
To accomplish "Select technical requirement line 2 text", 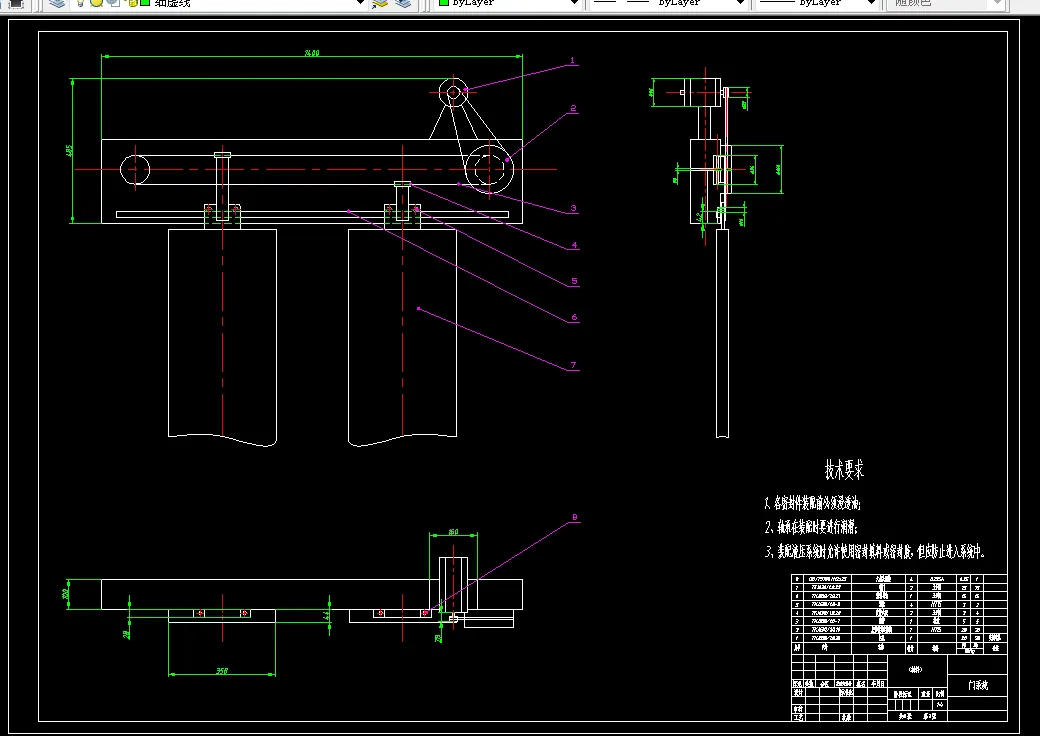I will (811, 527).
